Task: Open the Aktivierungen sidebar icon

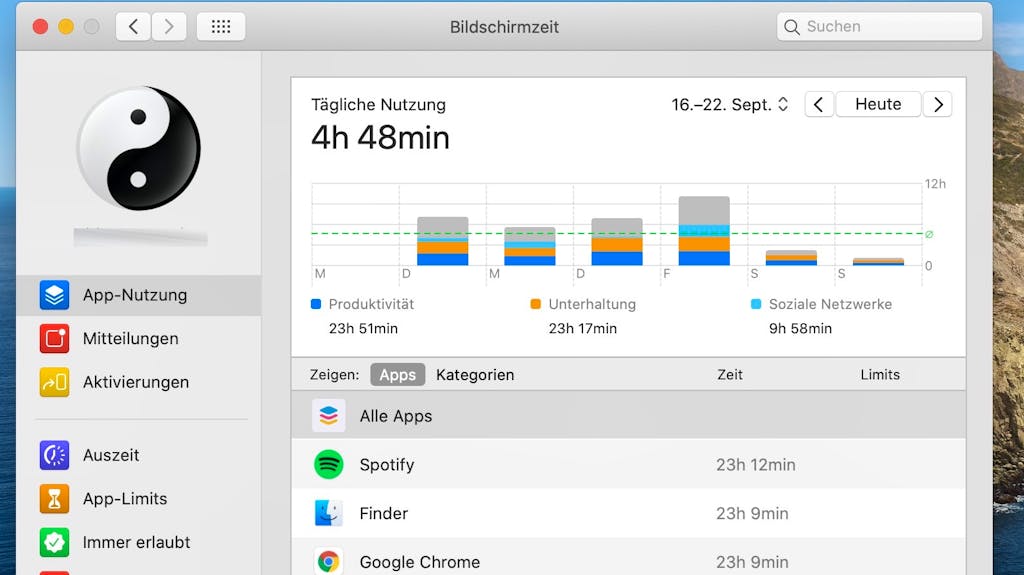Action: [54, 382]
